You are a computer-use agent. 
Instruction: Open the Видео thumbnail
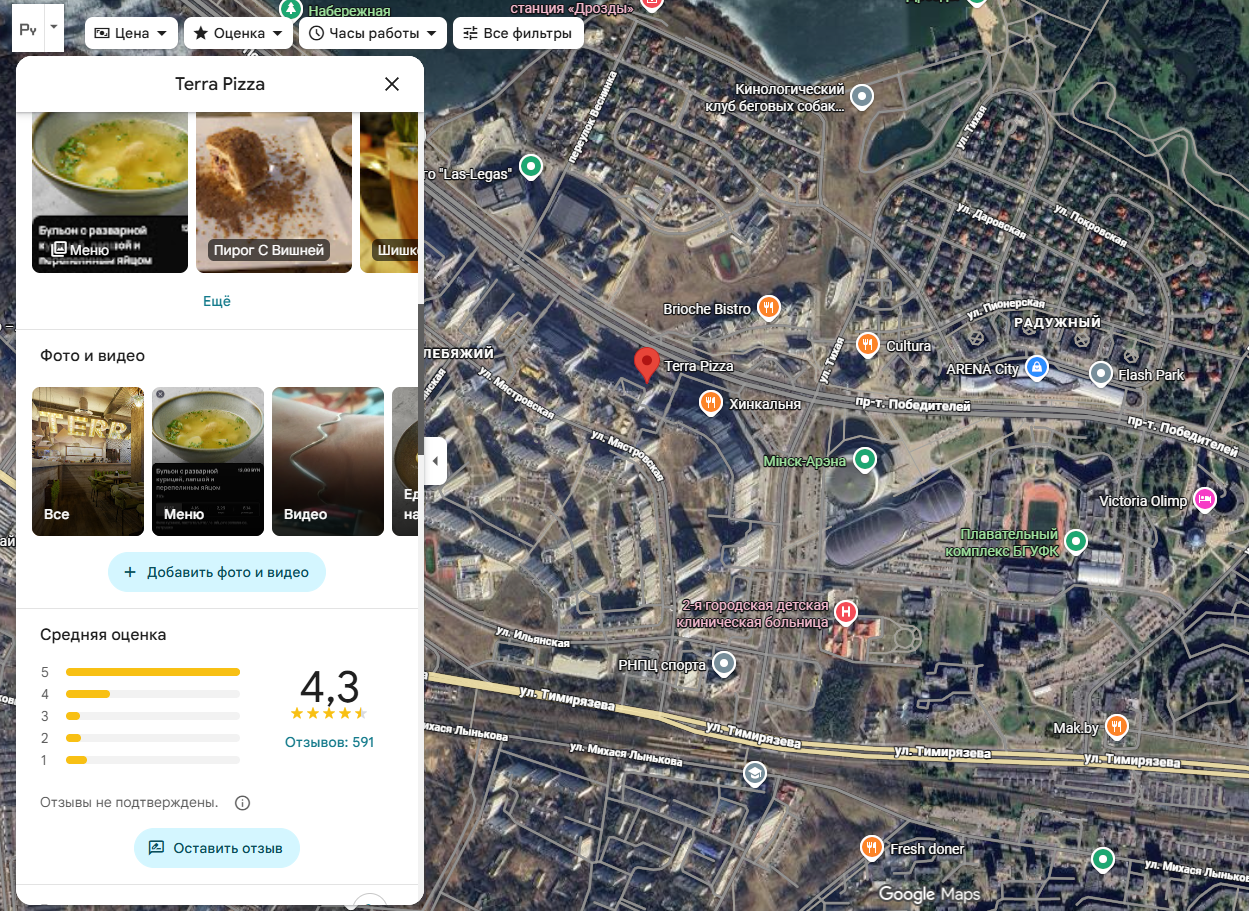pyautogui.click(x=328, y=462)
